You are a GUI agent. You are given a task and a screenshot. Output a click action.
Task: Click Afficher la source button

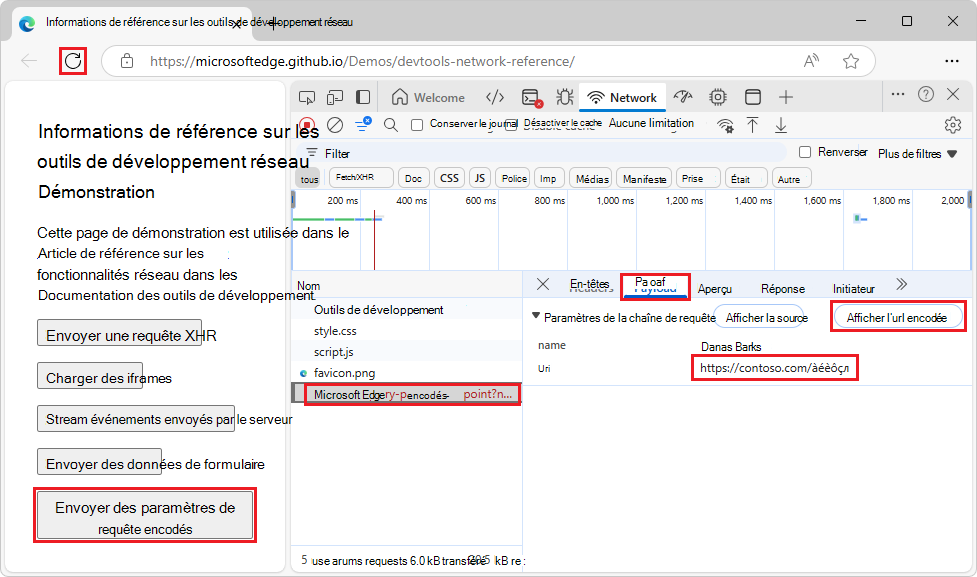pyautogui.click(x=760, y=318)
